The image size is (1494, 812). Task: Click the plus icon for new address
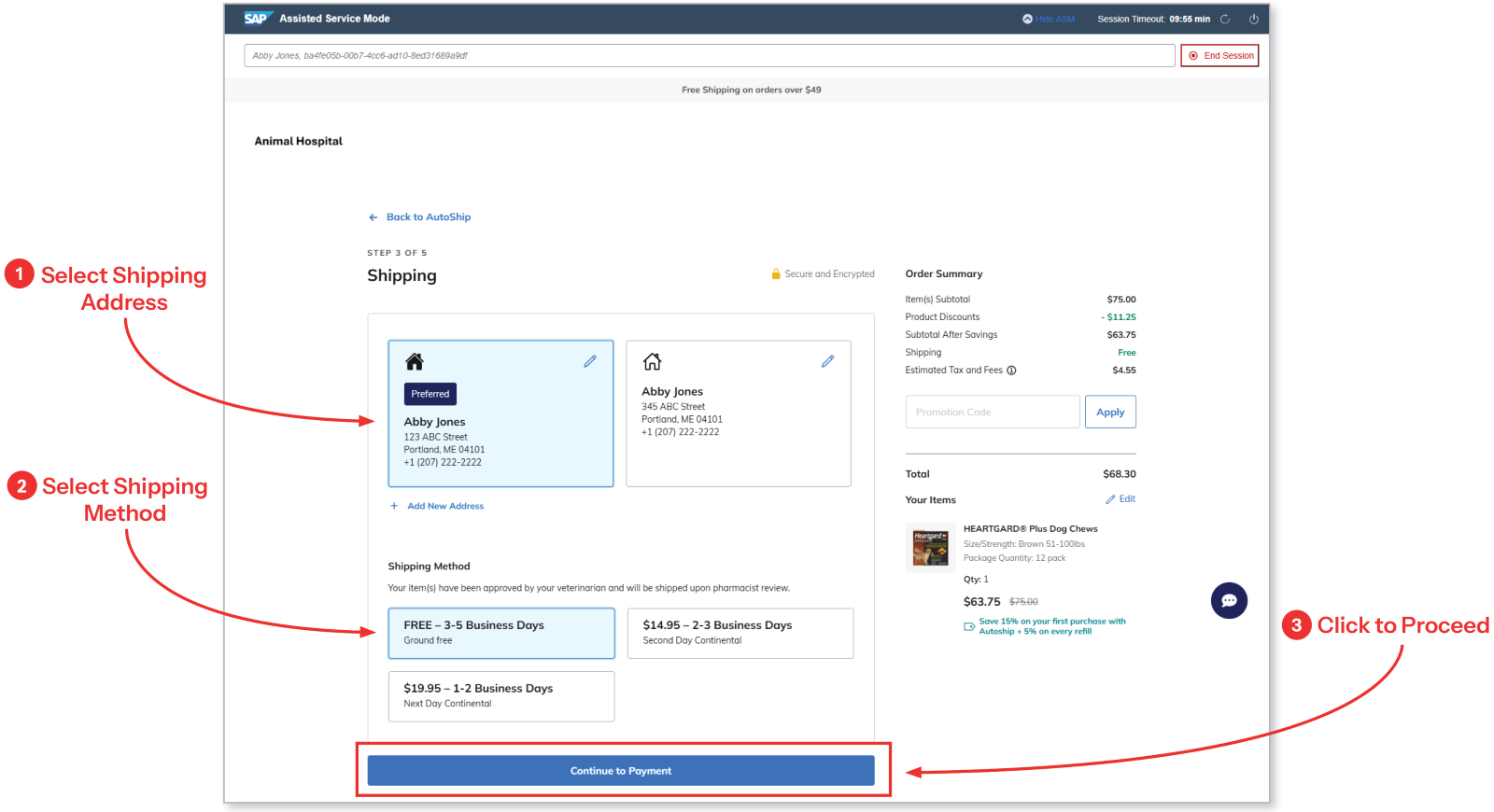394,506
